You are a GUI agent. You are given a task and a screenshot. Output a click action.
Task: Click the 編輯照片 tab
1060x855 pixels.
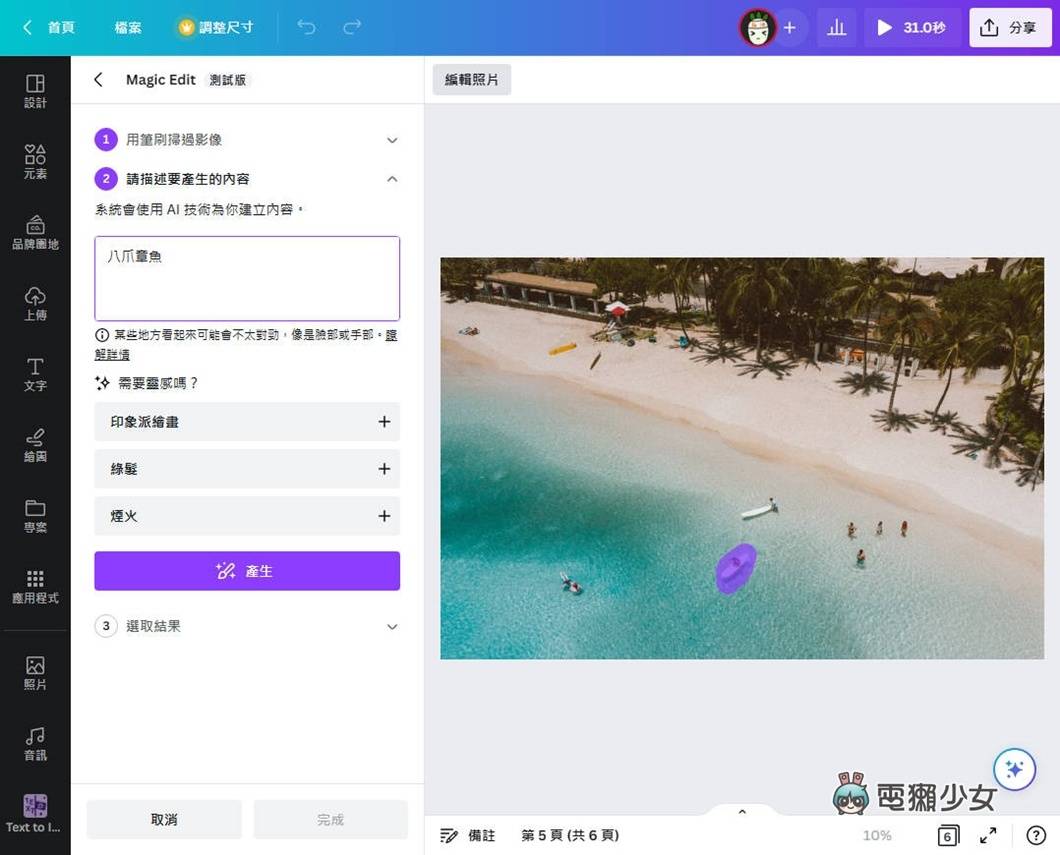click(471, 78)
